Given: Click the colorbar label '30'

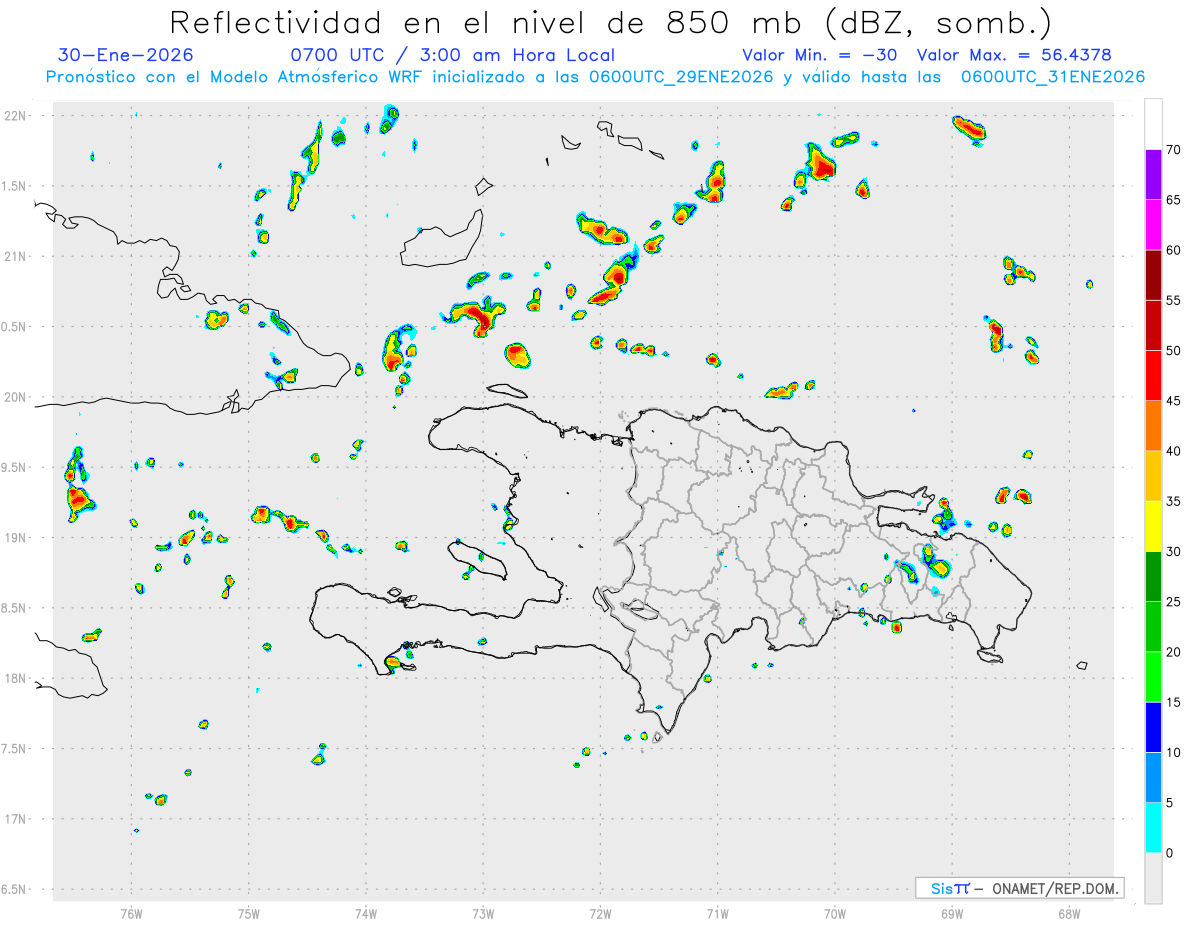Looking at the screenshot, I should (1173, 552).
